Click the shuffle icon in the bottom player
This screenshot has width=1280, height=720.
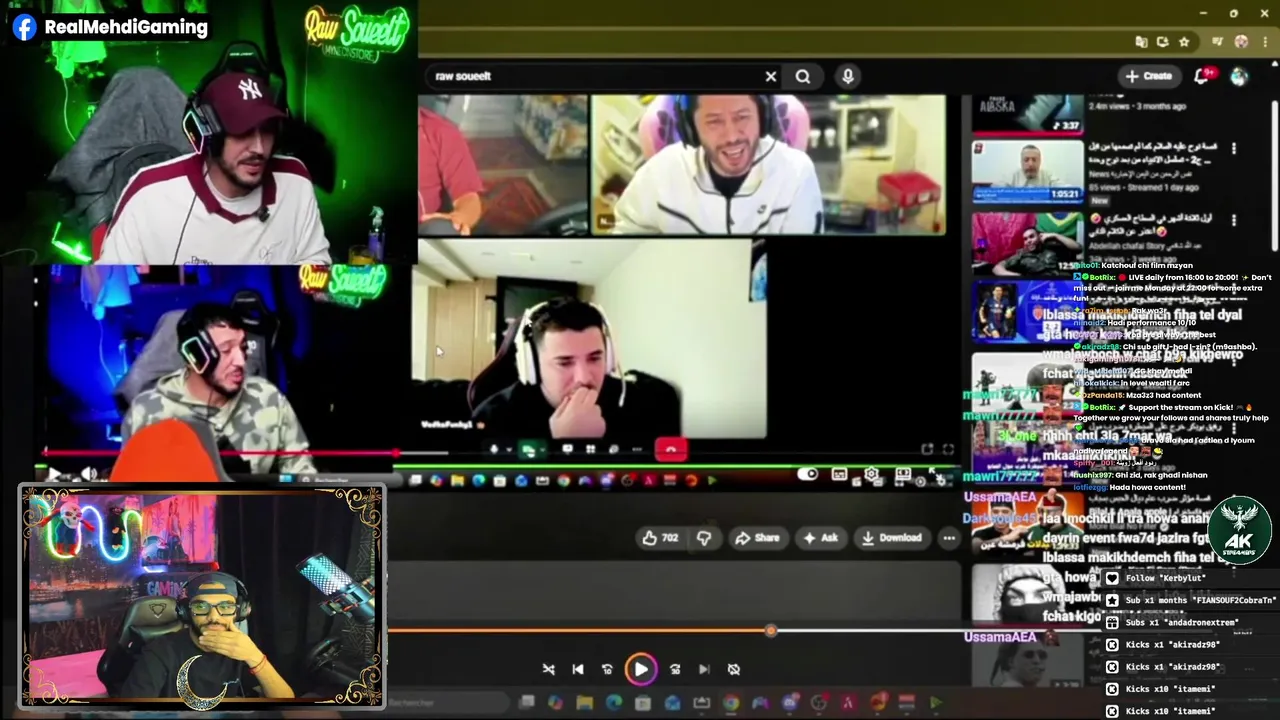tap(548, 669)
